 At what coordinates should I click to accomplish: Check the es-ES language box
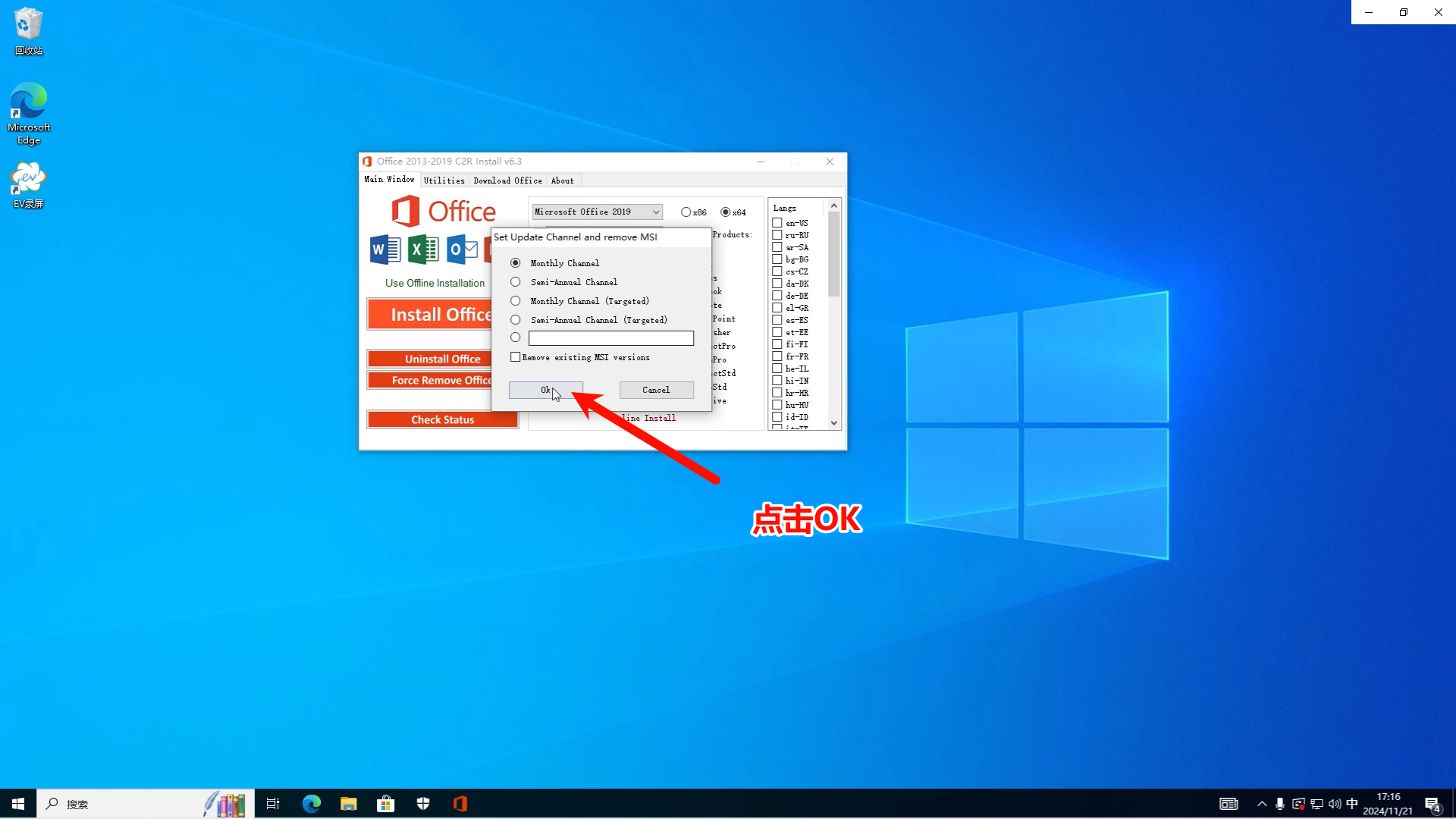click(x=777, y=320)
